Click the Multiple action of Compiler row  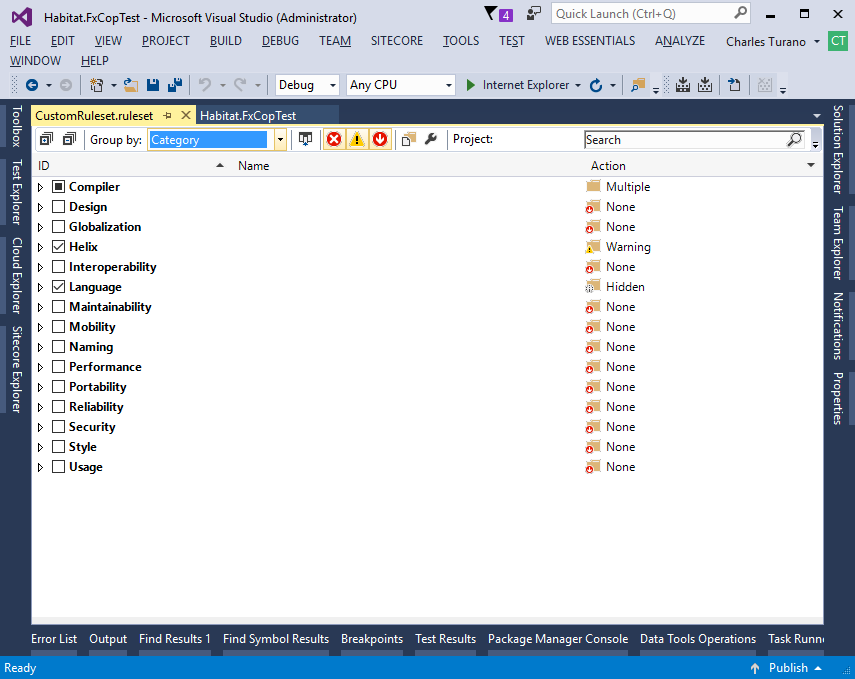click(628, 187)
